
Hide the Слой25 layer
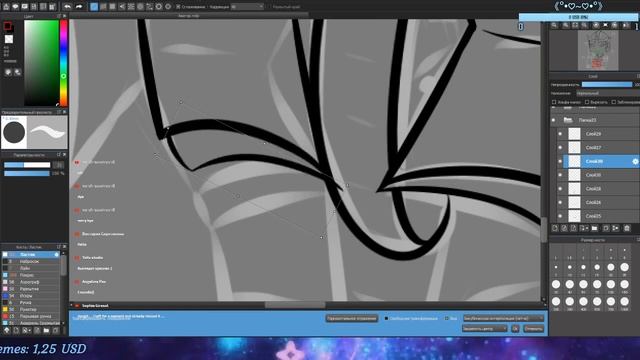pyautogui.click(x=560, y=216)
